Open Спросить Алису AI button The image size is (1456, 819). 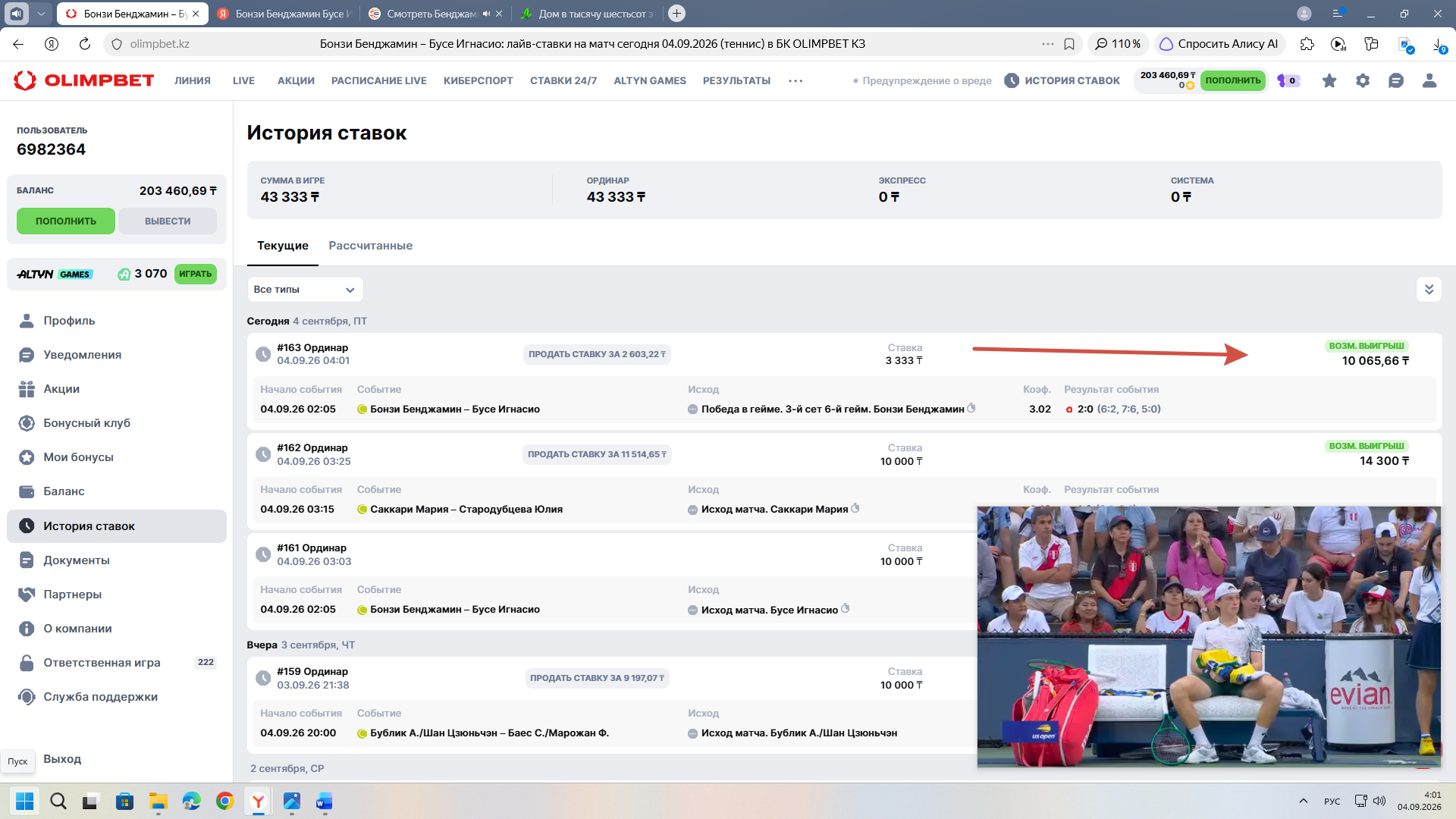1219,44
